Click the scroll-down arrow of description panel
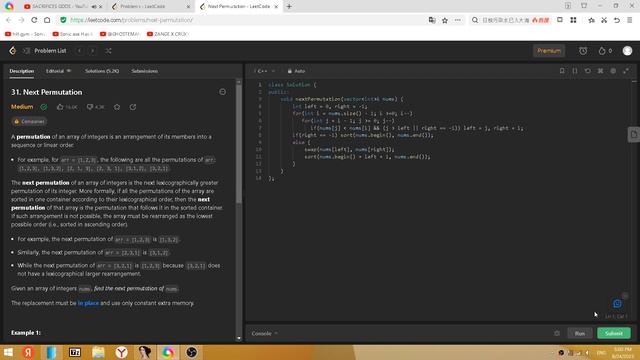 coord(239,338)
